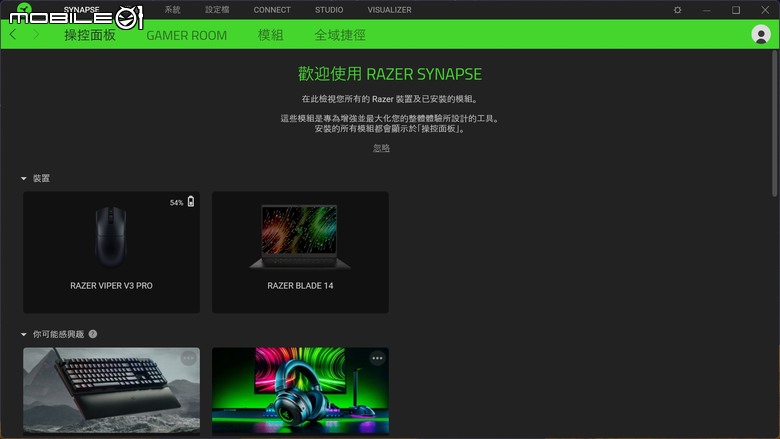Viewport: 780px width, 439px height.
Task: Open the 設定檔 menu
Action: tap(217, 9)
